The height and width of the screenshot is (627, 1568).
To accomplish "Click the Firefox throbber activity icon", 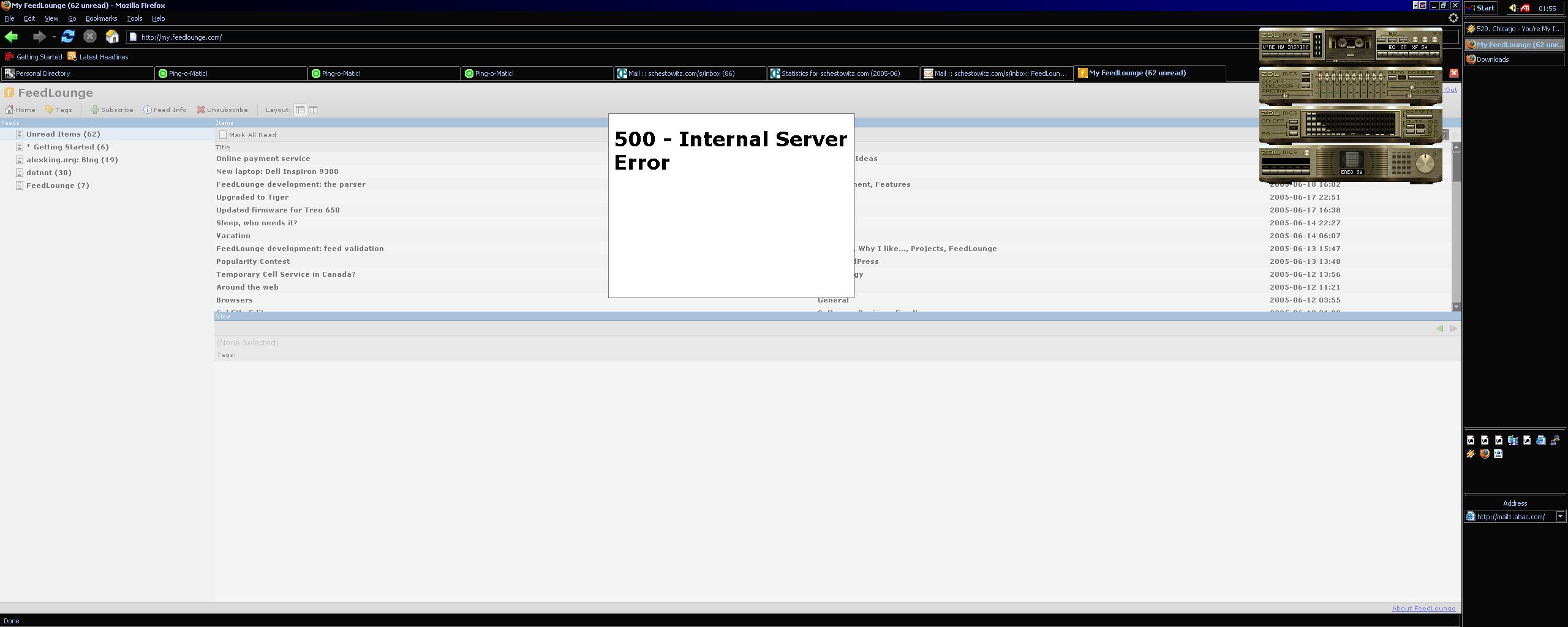I will (x=1453, y=18).
